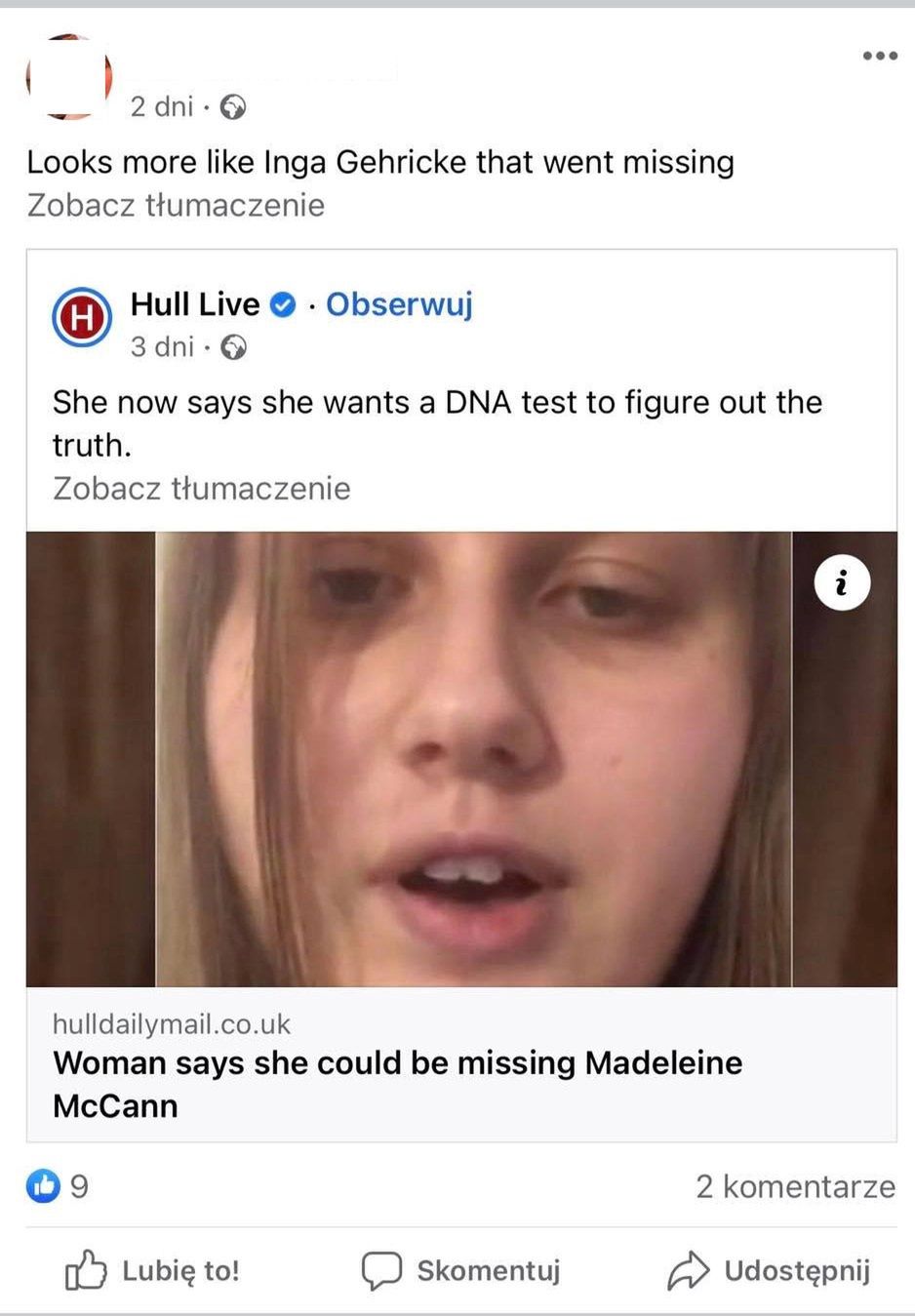Translate the "Looks more like Inga Gehricke" post
This screenshot has height=1316, width=915.
click(x=176, y=206)
